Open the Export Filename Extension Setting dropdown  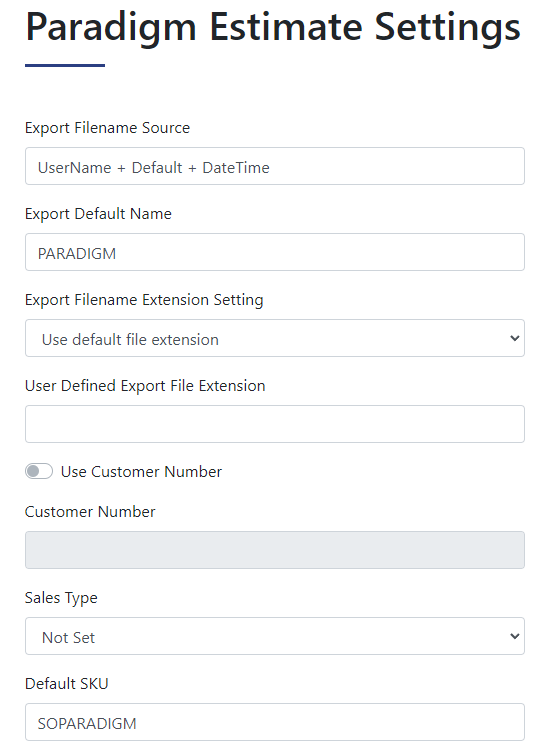pyautogui.click(x=275, y=338)
